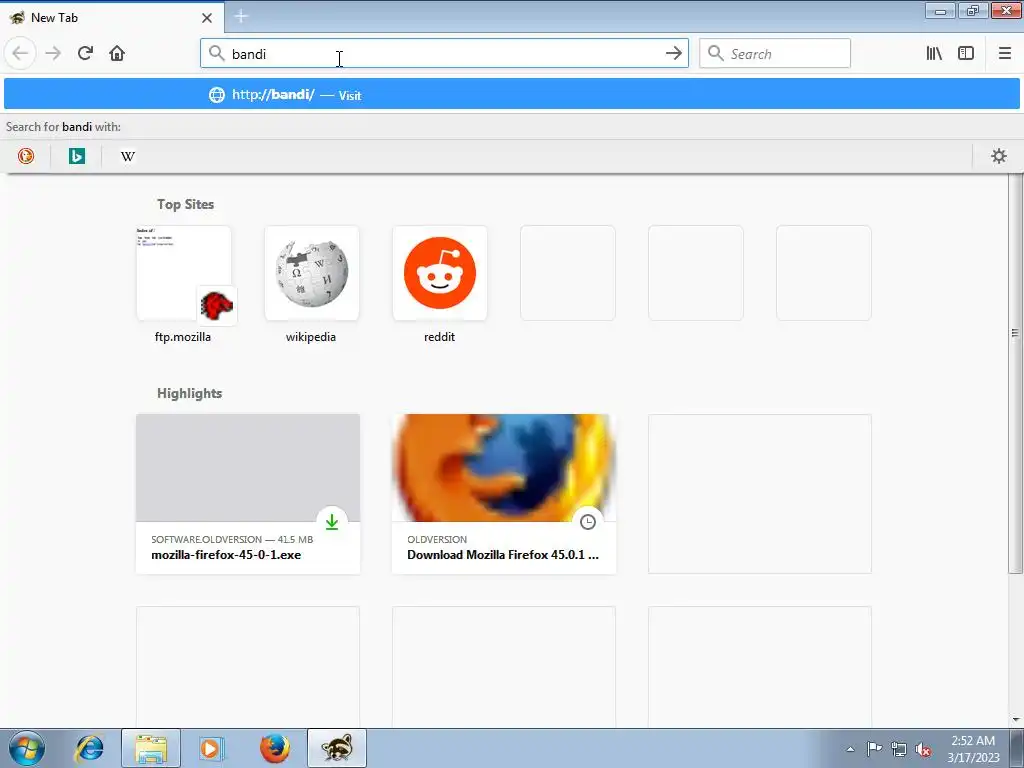This screenshot has height=768, width=1024.
Task: Open mozilla-firefox-45-0-1.exe highlight card
Action: (x=248, y=494)
